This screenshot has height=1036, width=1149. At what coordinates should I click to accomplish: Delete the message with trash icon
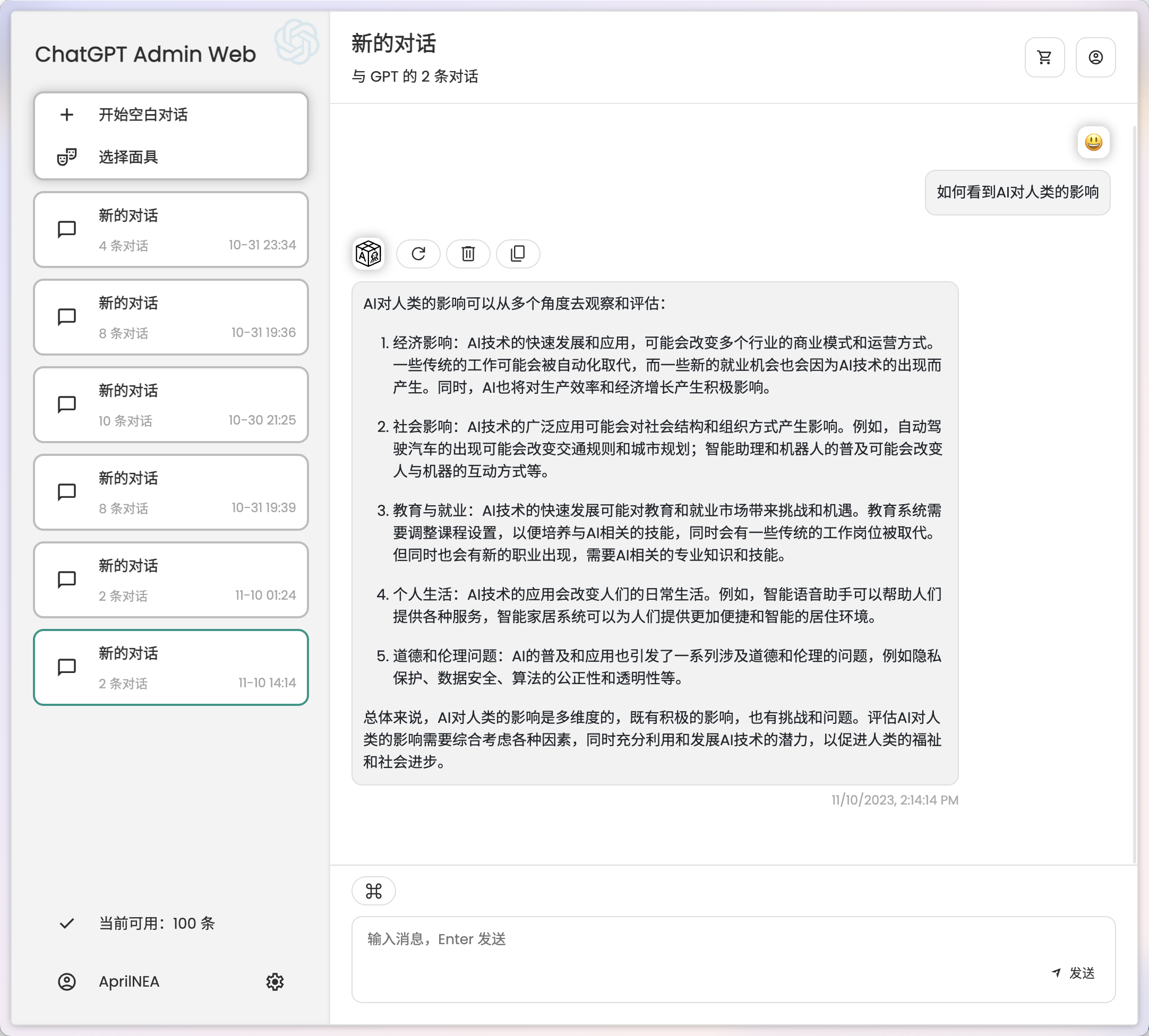click(x=468, y=254)
